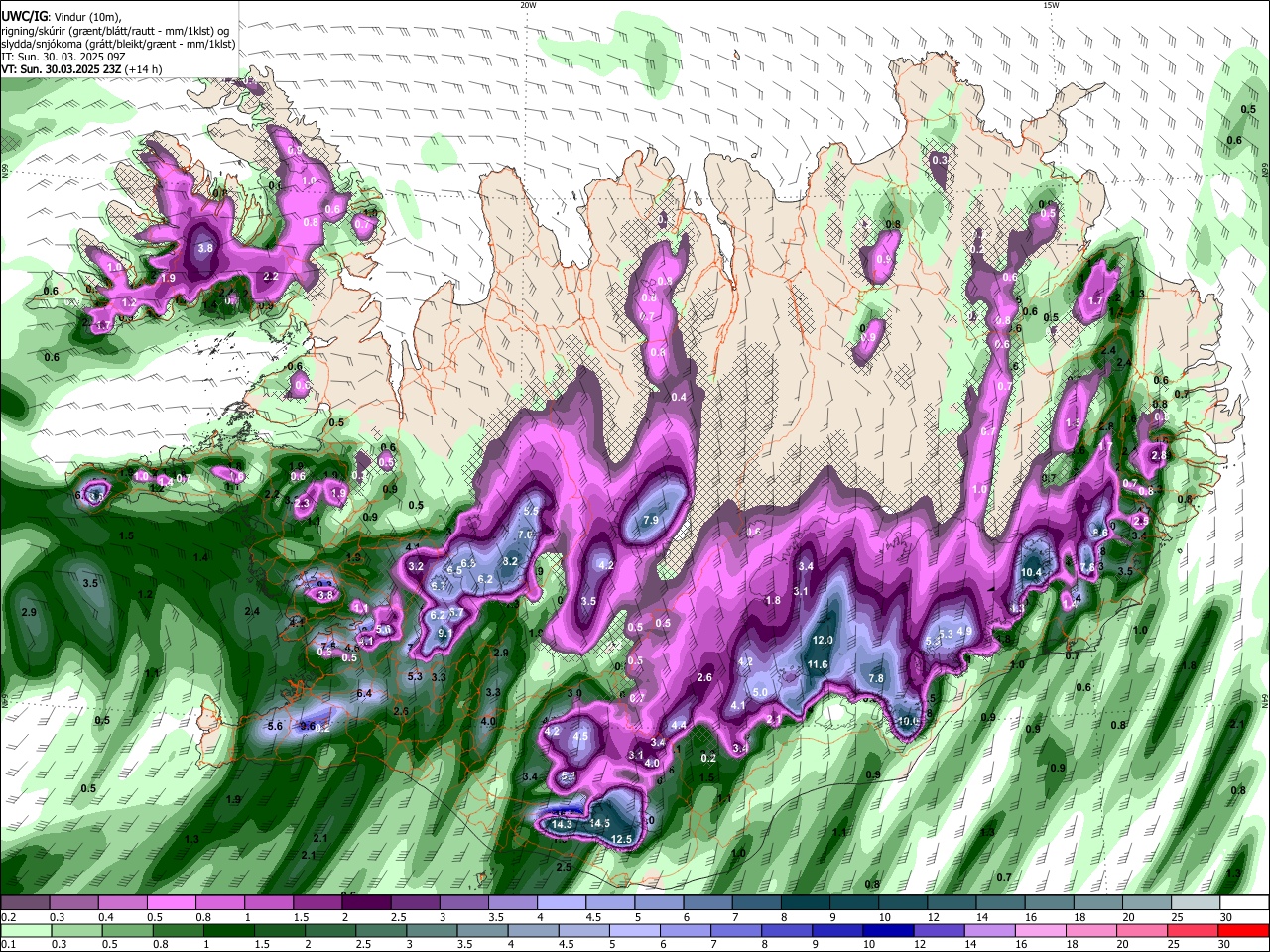Click the 11.6 precipitation value
The image size is (1270, 952).
coord(818,664)
